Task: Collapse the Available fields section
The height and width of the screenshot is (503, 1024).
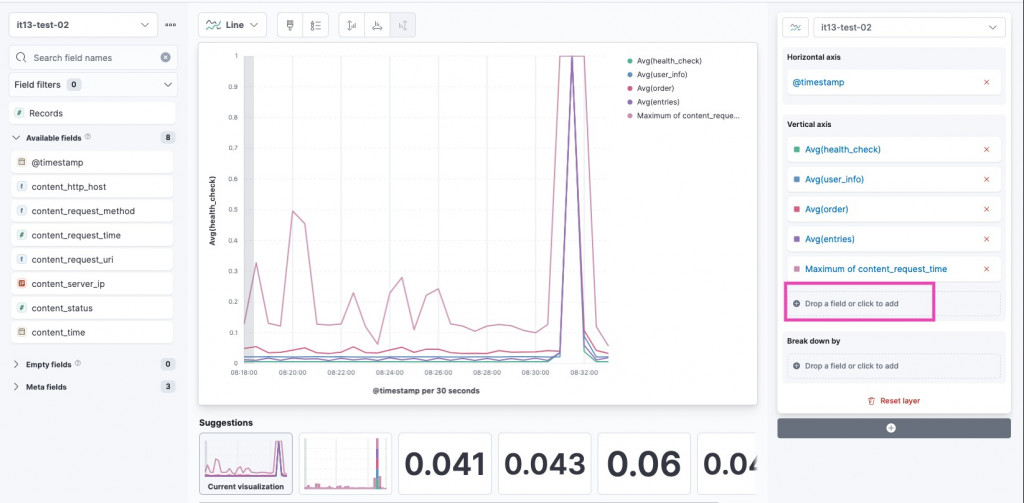Action: coord(16,138)
